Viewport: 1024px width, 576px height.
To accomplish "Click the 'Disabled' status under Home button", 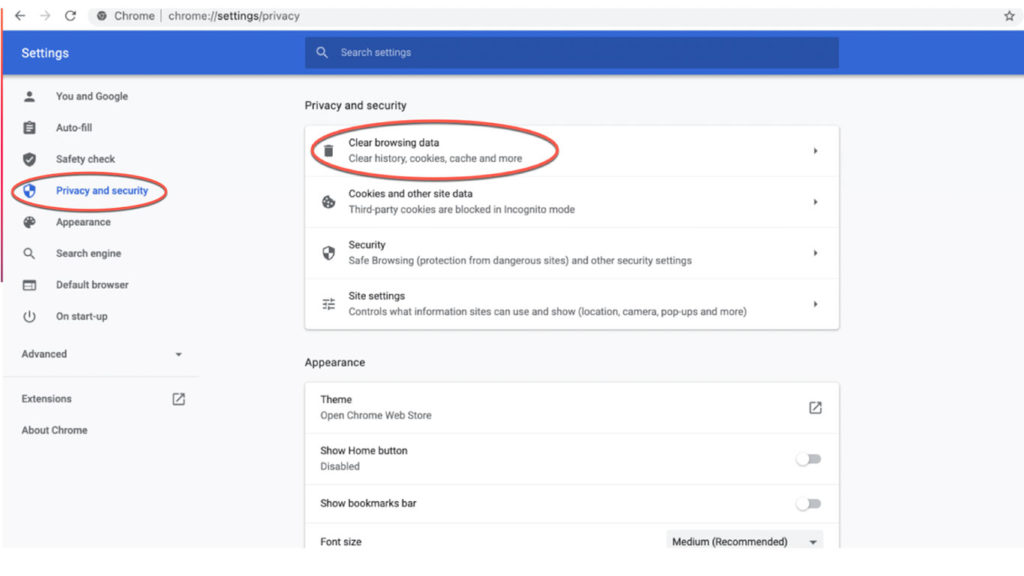I will [340, 466].
